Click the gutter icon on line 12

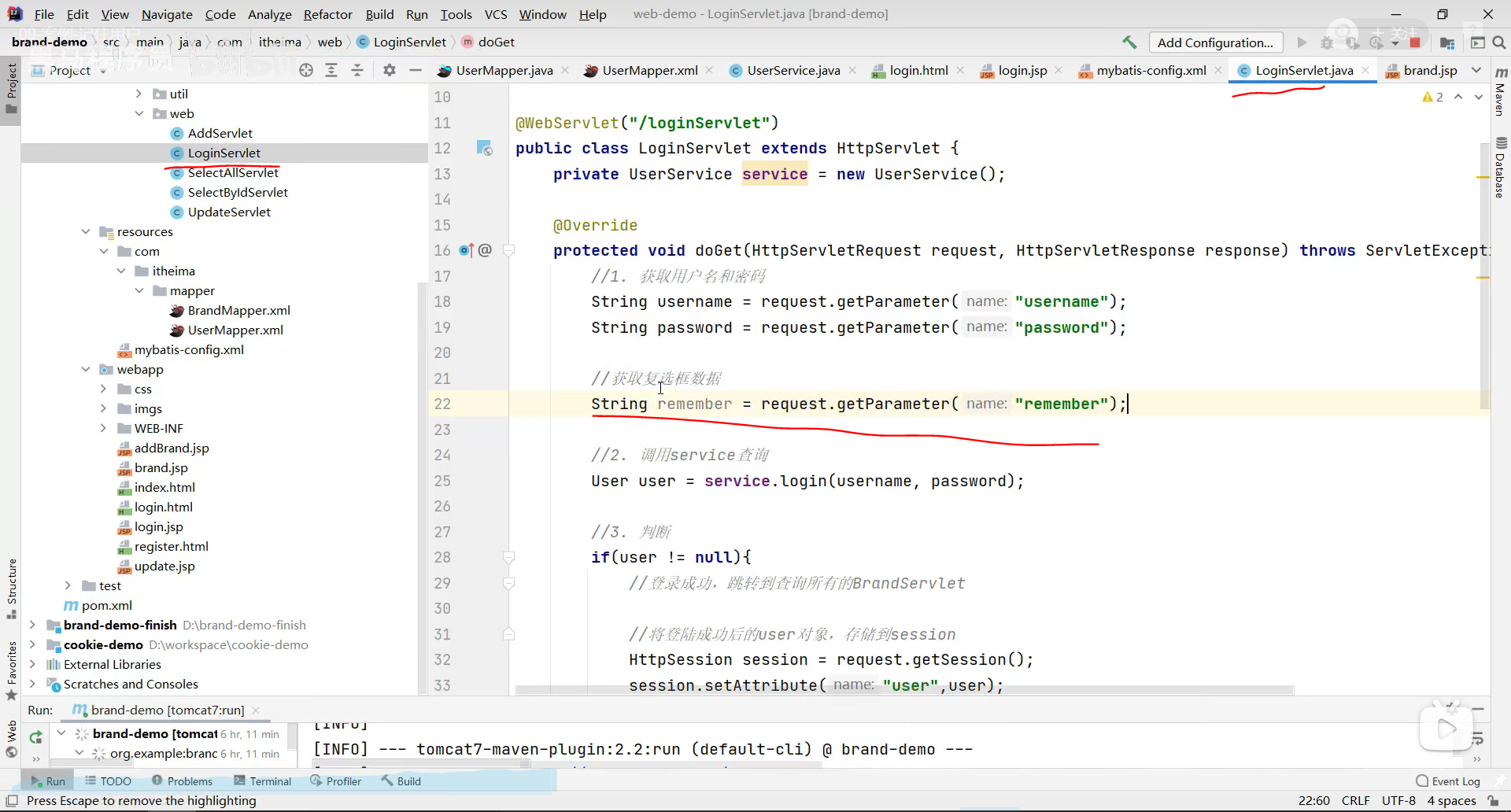tap(484, 148)
